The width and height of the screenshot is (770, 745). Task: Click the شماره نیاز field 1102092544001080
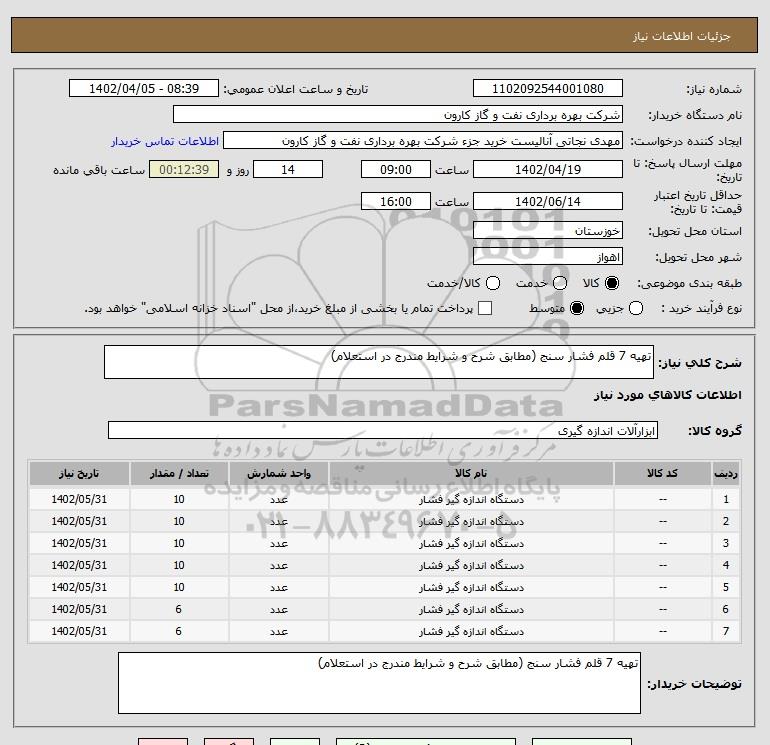[548, 89]
